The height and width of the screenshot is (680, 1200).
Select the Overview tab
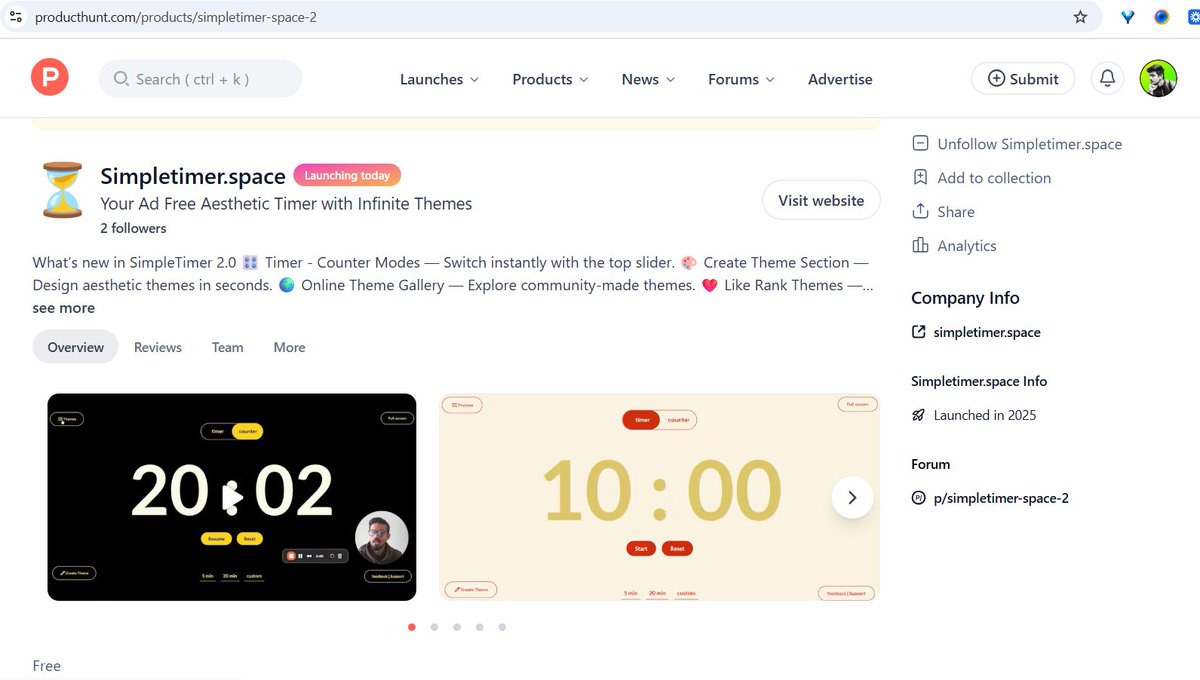point(75,347)
